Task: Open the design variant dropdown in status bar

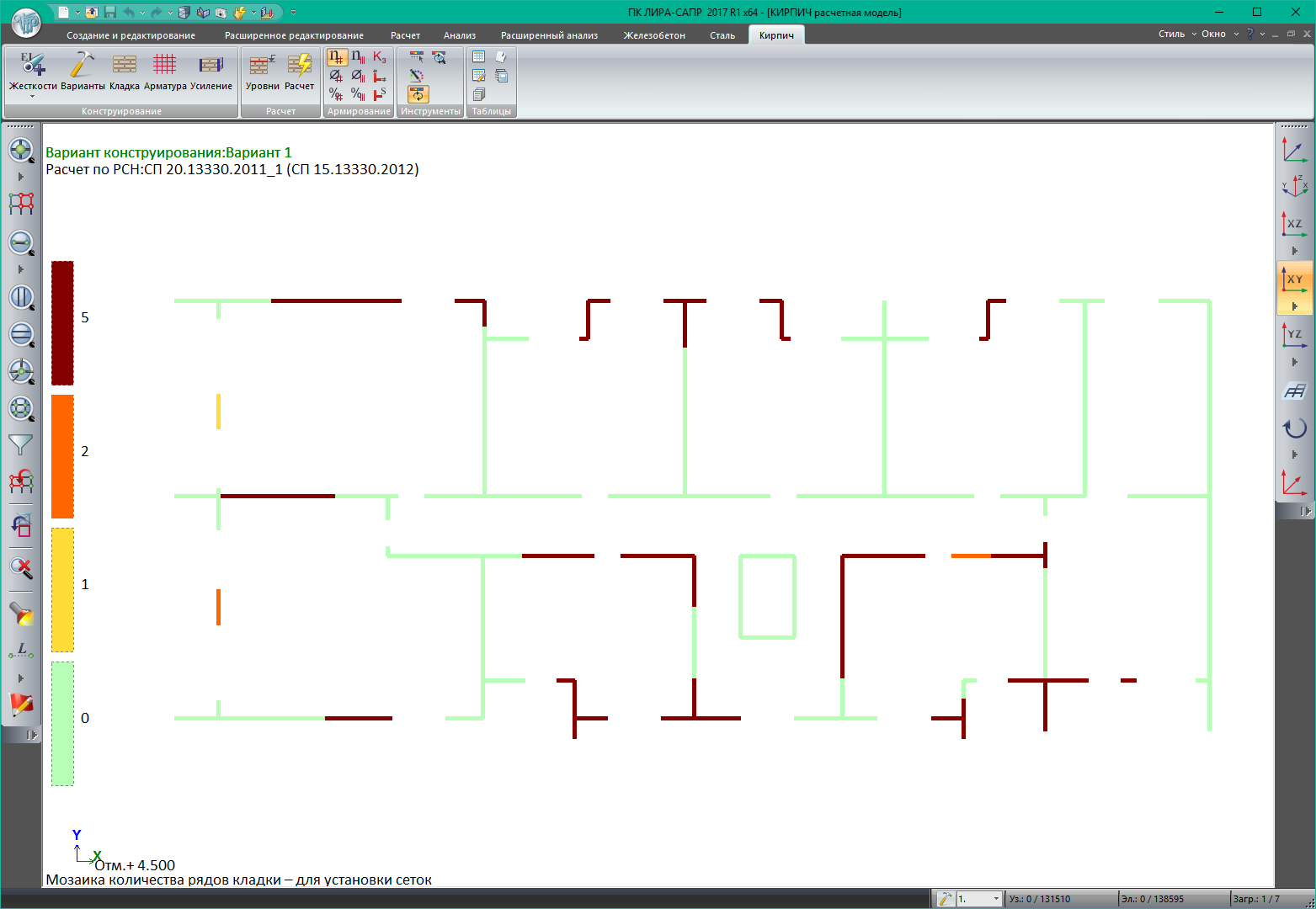Action: pyautogui.click(x=996, y=899)
